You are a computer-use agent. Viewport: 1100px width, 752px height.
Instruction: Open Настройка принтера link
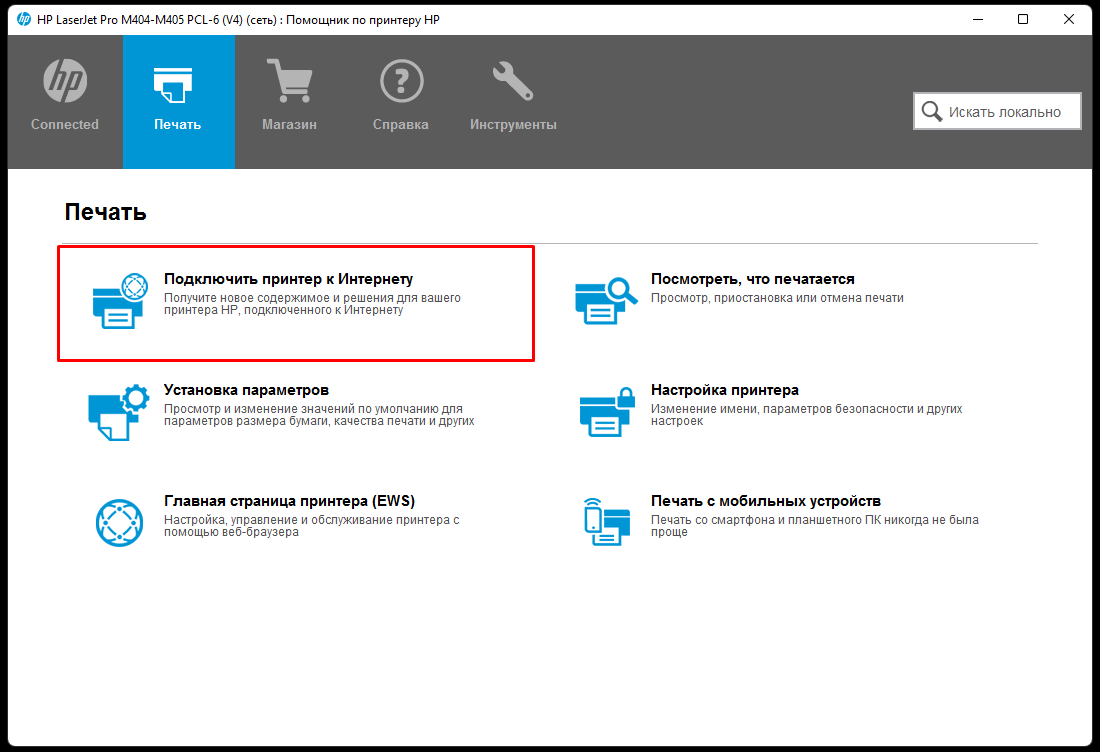[x=725, y=389]
